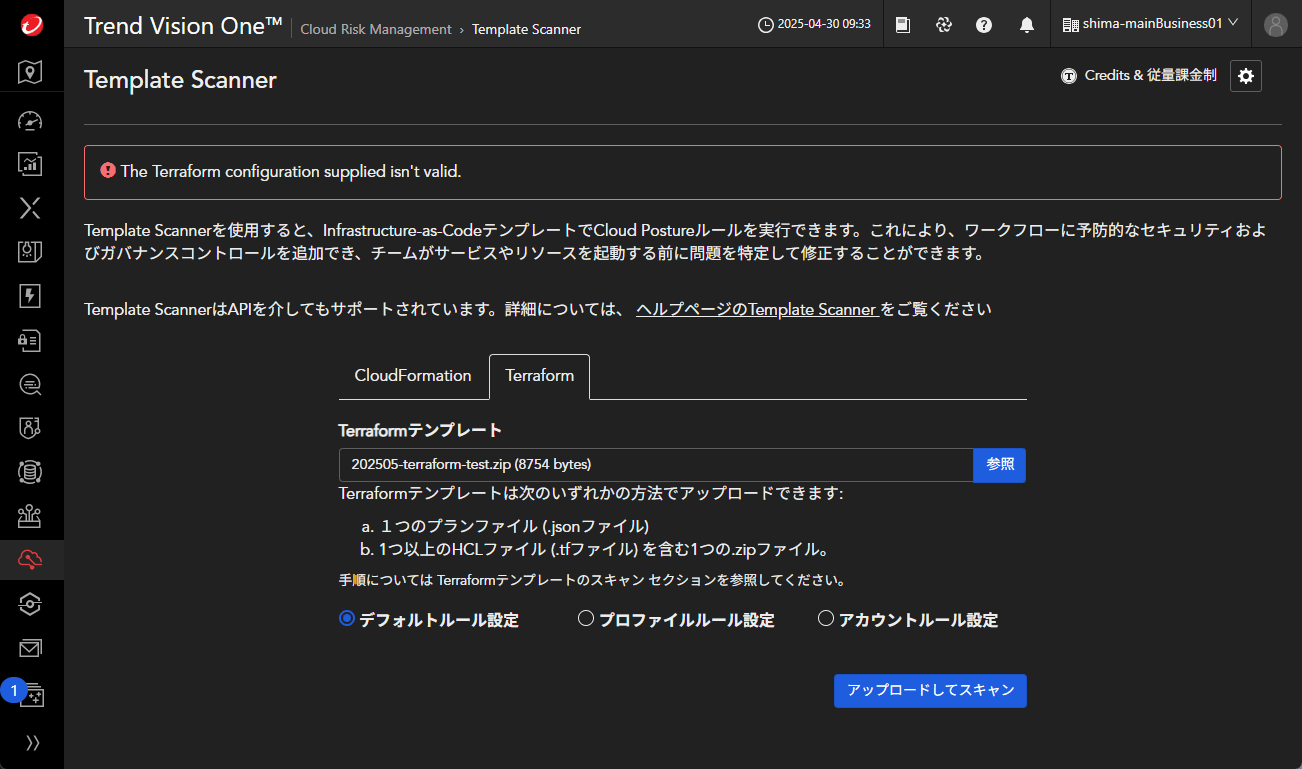Click the Terraform template file input field

pyautogui.click(x=656, y=465)
